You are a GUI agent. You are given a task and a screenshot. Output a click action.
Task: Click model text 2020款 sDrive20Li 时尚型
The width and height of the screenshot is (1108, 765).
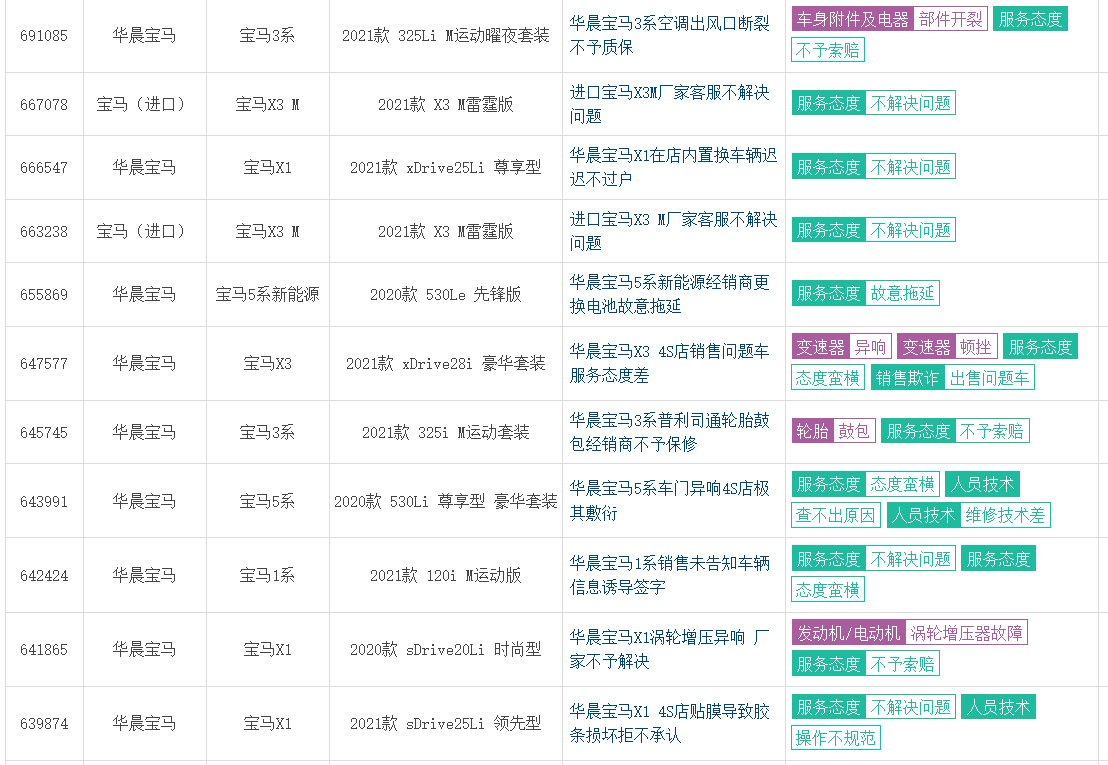445,649
